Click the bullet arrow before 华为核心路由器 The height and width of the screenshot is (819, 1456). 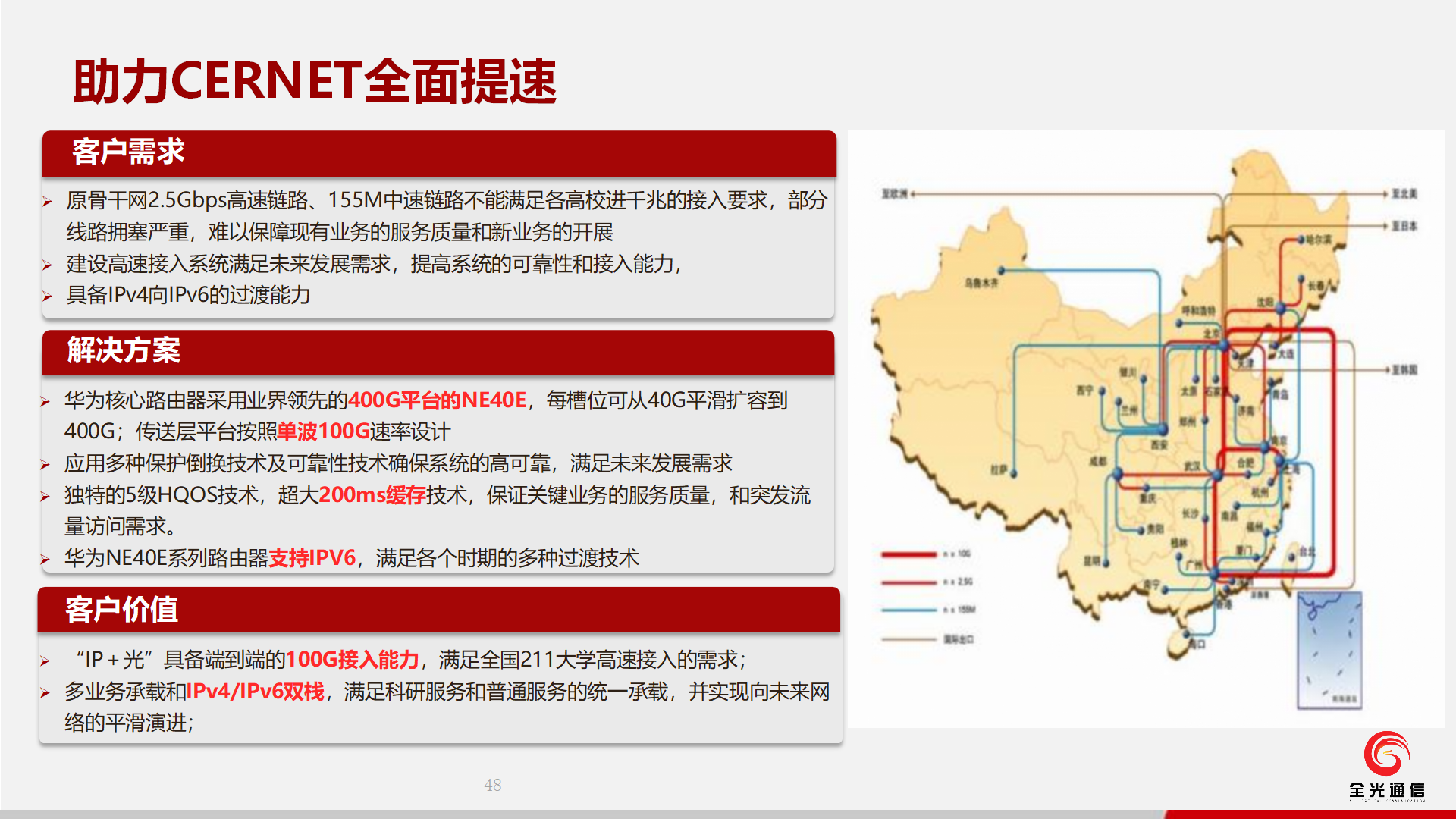point(45,402)
